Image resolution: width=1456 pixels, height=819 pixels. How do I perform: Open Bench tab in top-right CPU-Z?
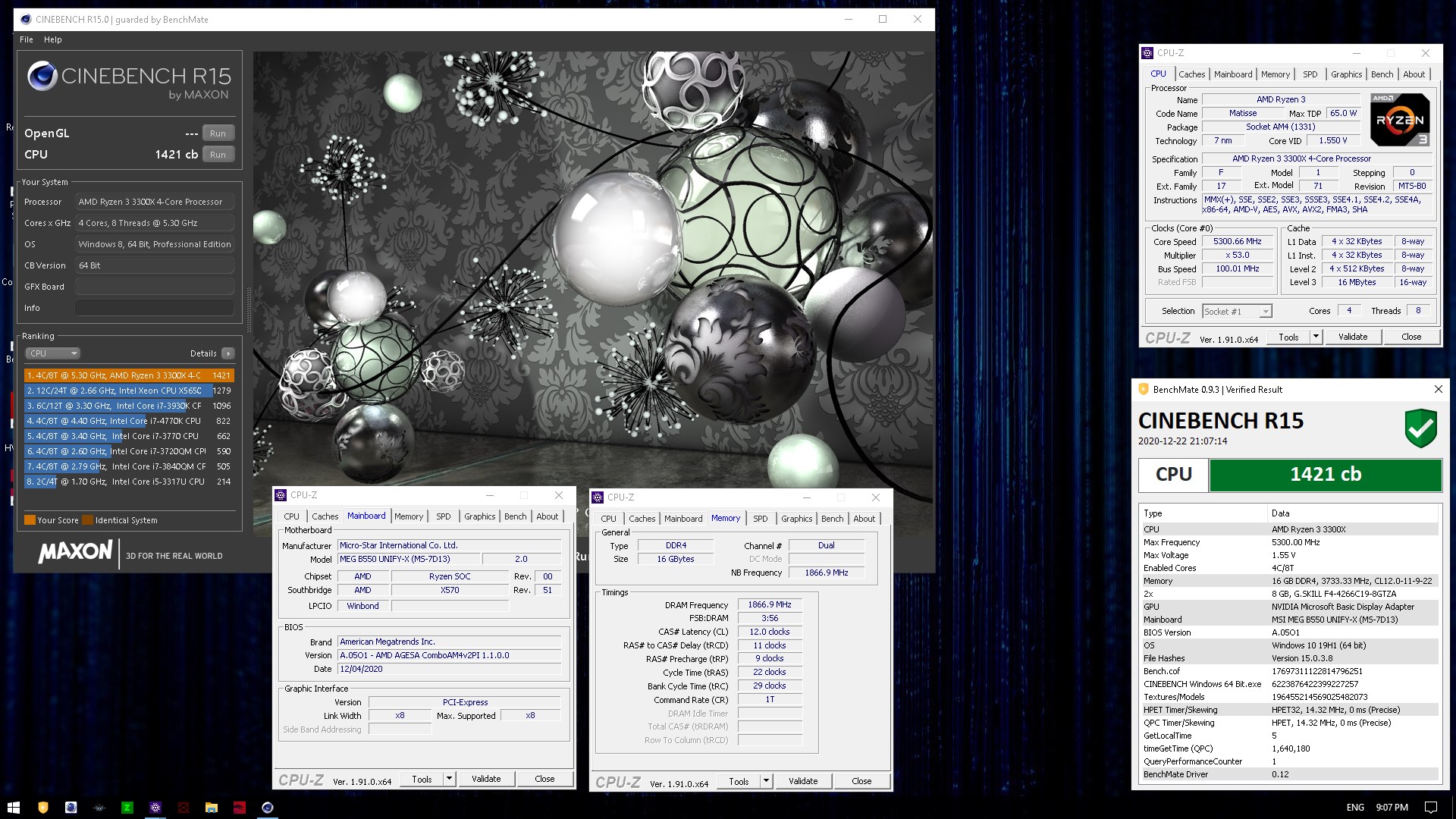point(1382,74)
